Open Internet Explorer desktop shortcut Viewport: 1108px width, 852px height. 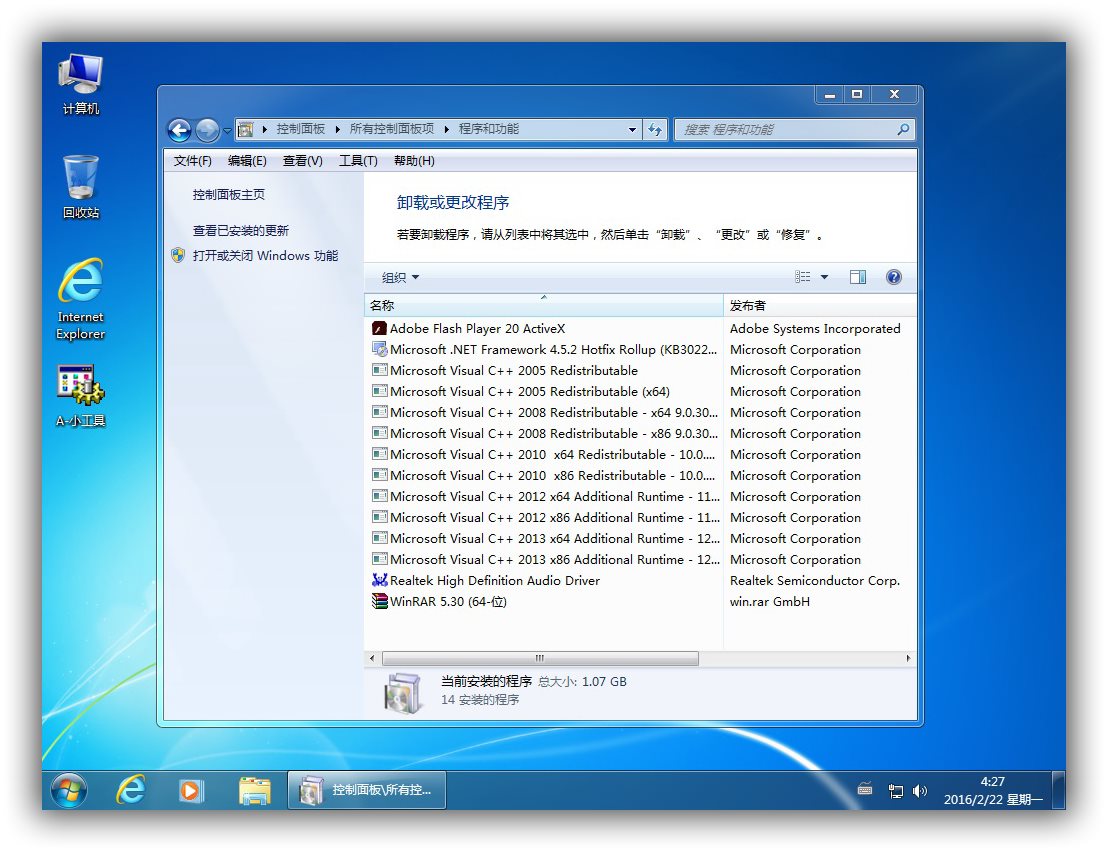[81, 300]
